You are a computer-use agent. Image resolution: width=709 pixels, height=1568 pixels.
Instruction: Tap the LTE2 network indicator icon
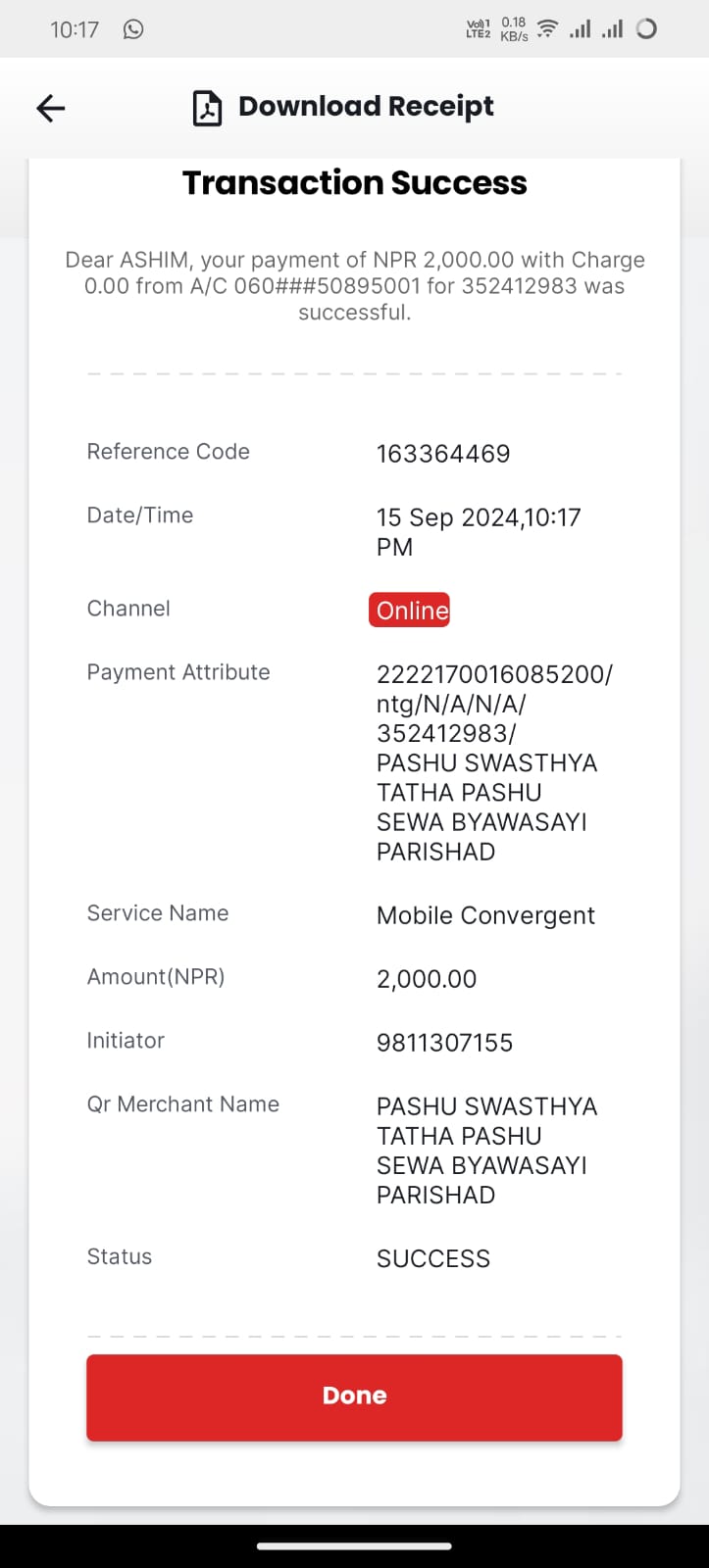(x=478, y=28)
